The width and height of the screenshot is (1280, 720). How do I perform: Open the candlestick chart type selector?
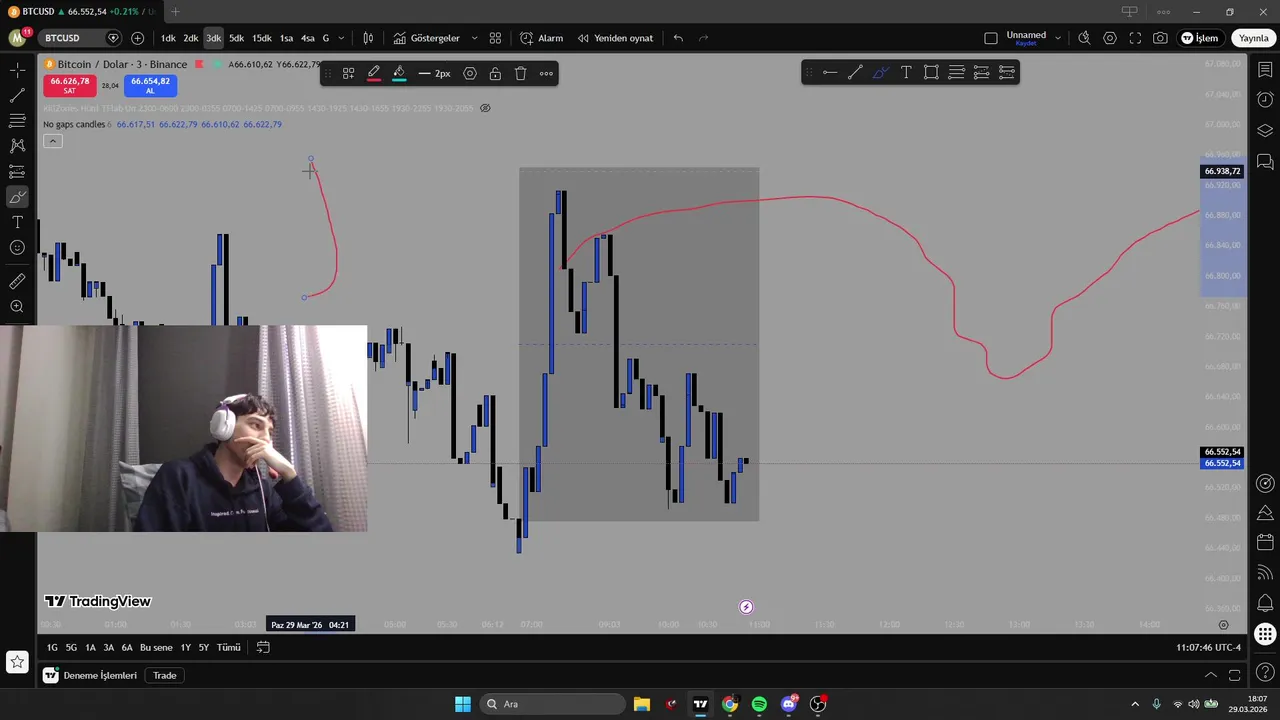pyautogui.click(x=368, y=38)
